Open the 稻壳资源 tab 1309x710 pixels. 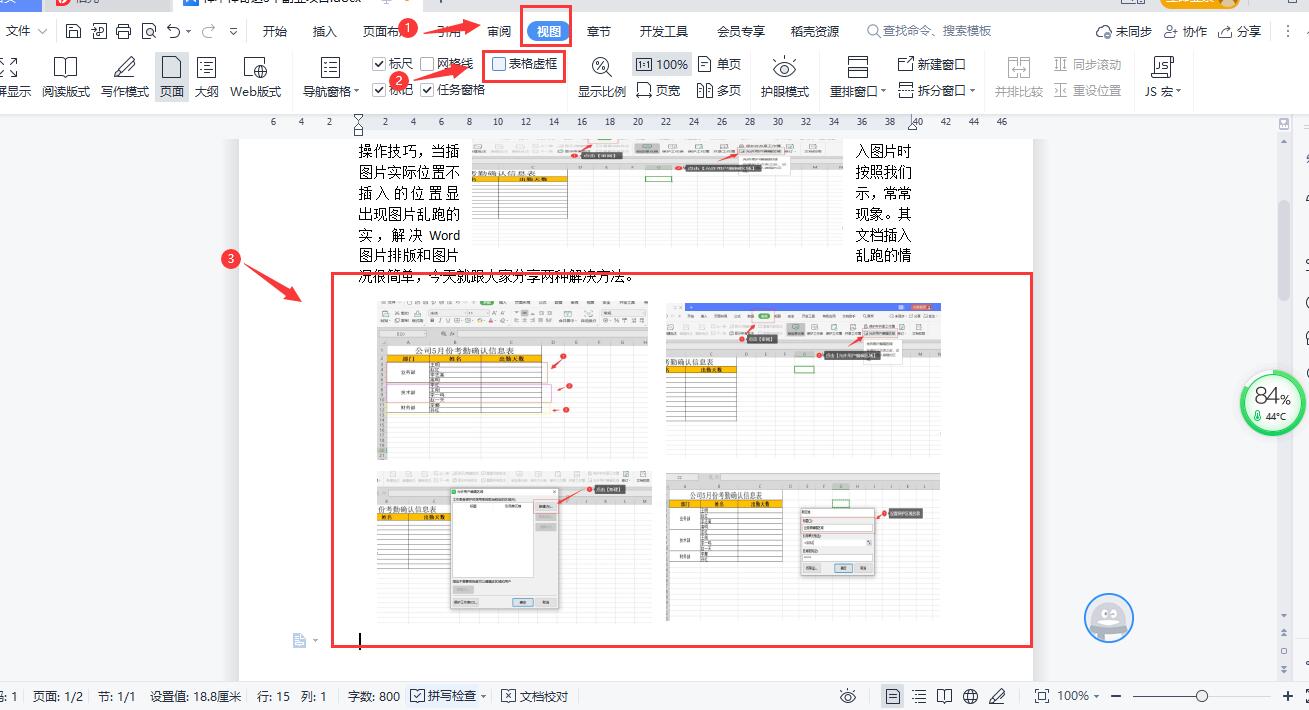[x=815, y=31]
